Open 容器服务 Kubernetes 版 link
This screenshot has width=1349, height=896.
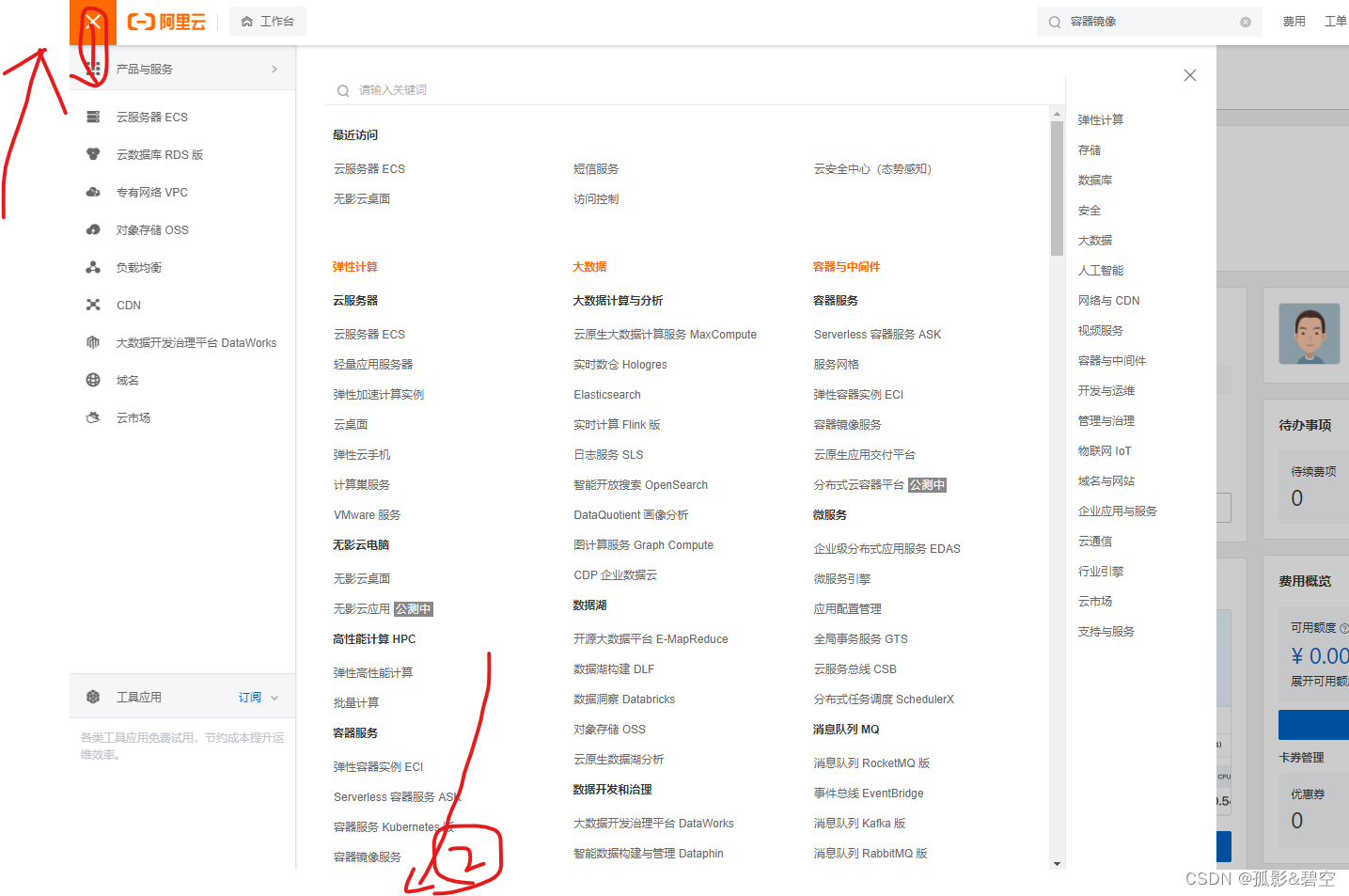(394, 827)
